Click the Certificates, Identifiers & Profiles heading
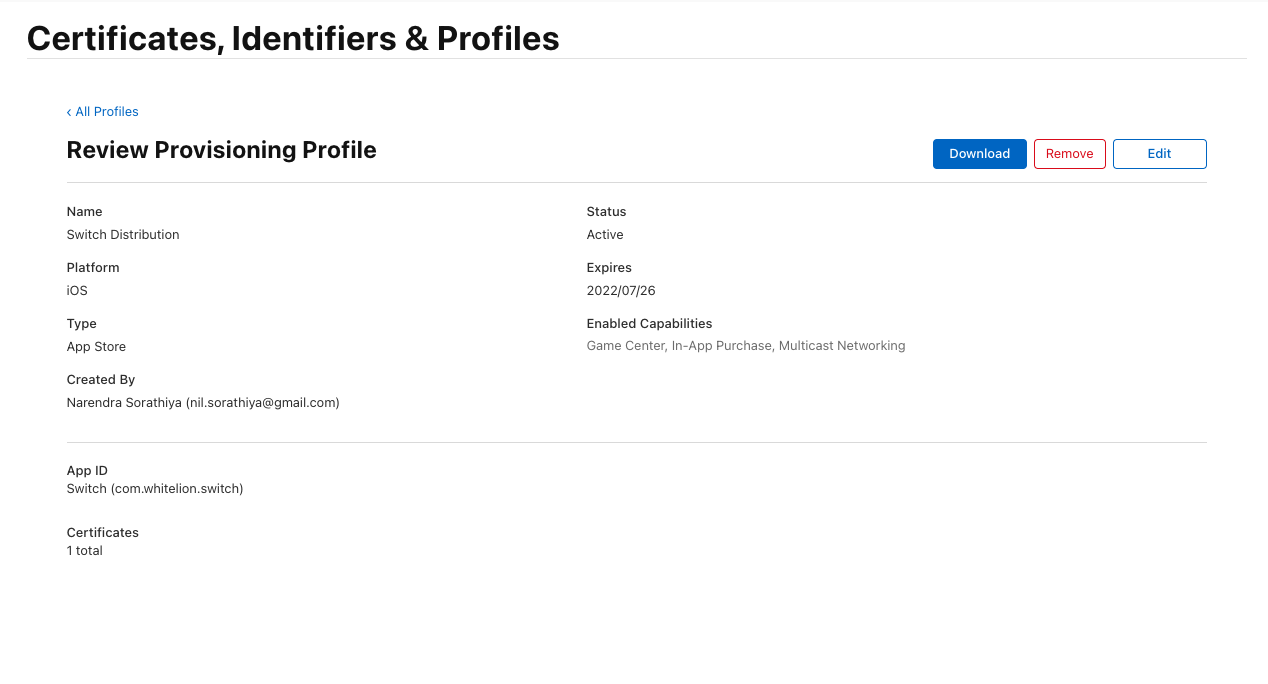Image resolution: width=1268 pixels, height=684 pixels. click(292, 38)
